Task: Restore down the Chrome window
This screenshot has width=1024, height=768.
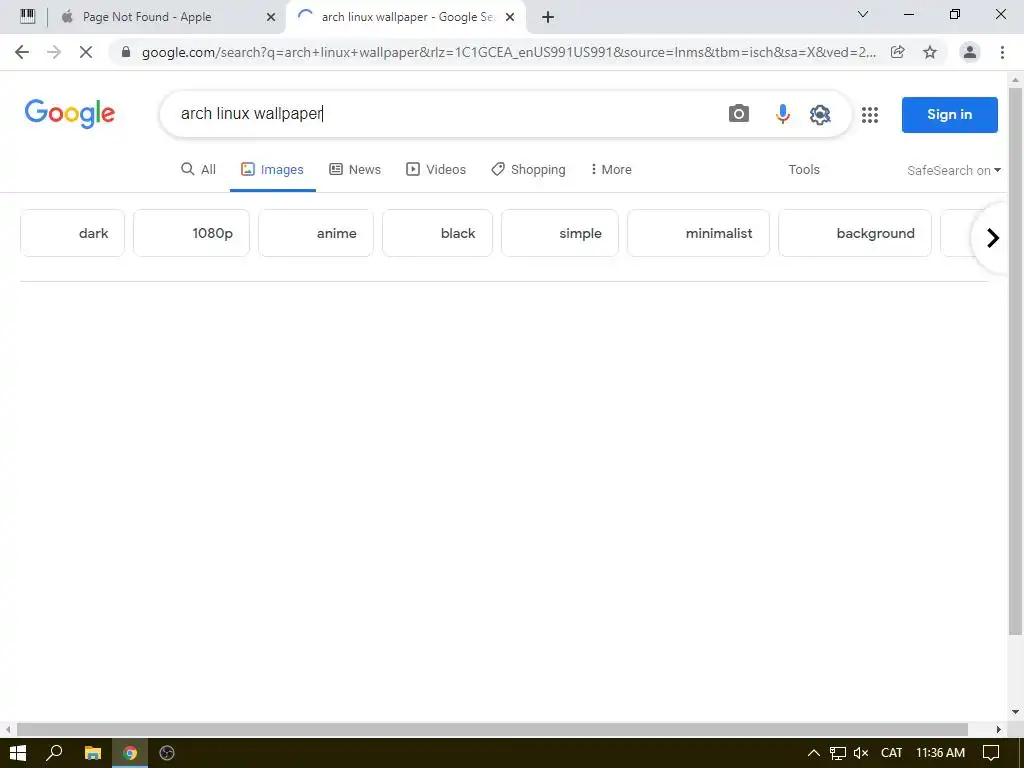Action: point(955,14)
